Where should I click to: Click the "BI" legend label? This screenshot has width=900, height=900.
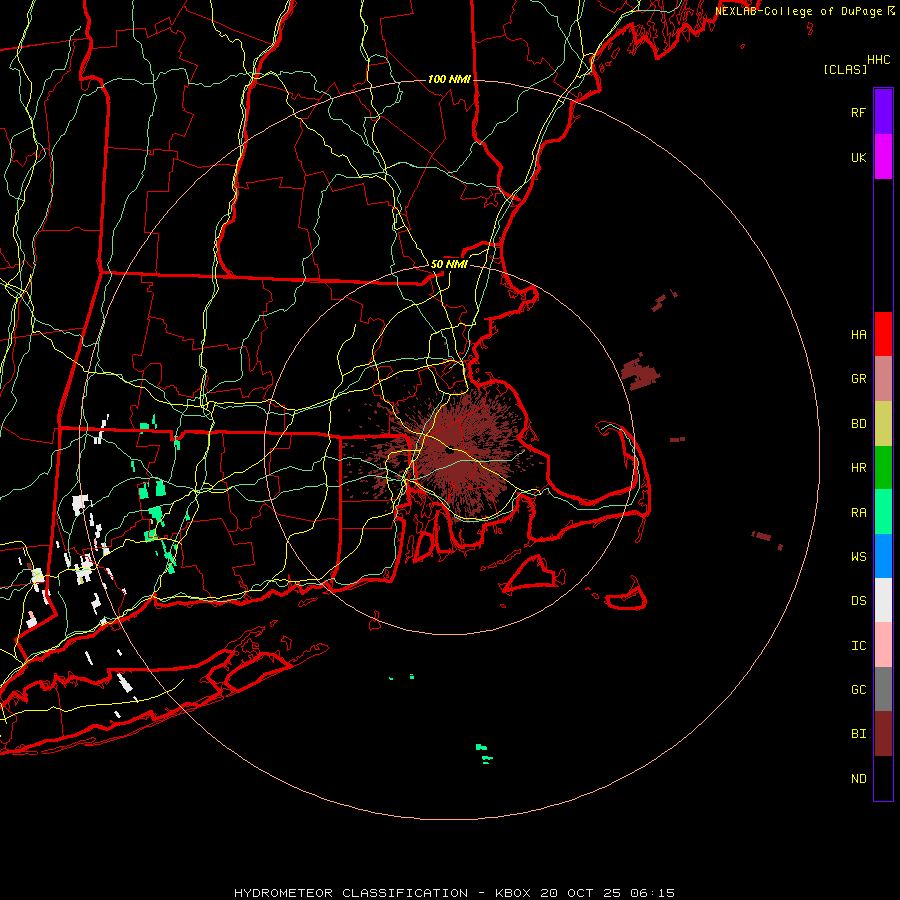(858, 734)
